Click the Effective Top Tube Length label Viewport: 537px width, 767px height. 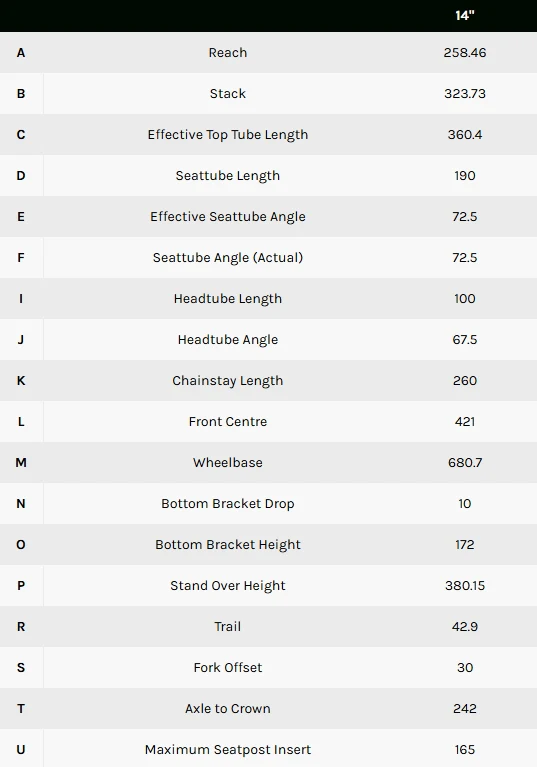pos(227,135)
